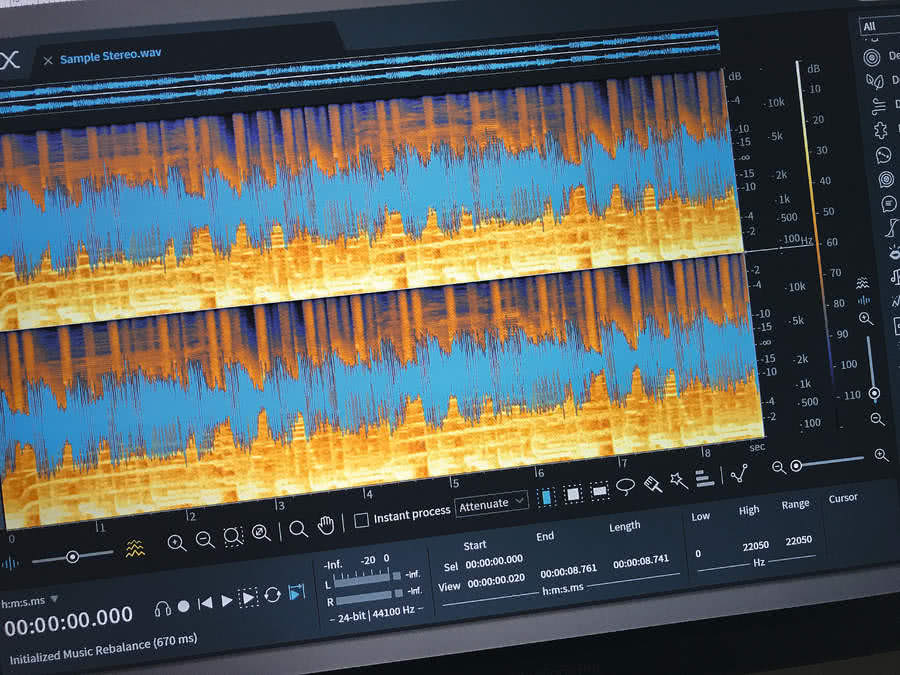Click the plus magnifier above the vertical zoom slider
This screenshot has height=675, width=900.
(866, 319)
